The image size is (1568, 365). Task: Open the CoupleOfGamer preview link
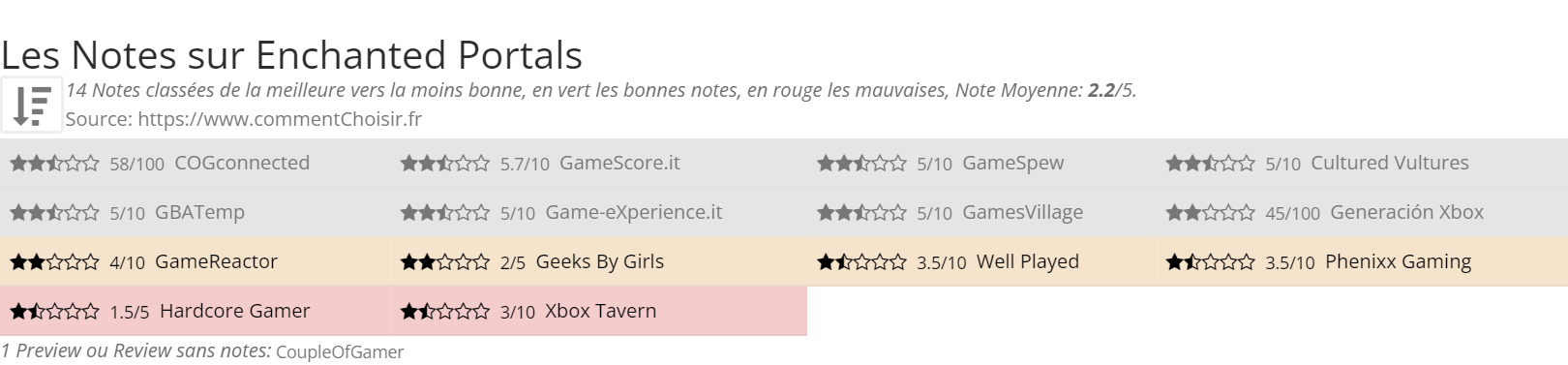coord(340,351)
